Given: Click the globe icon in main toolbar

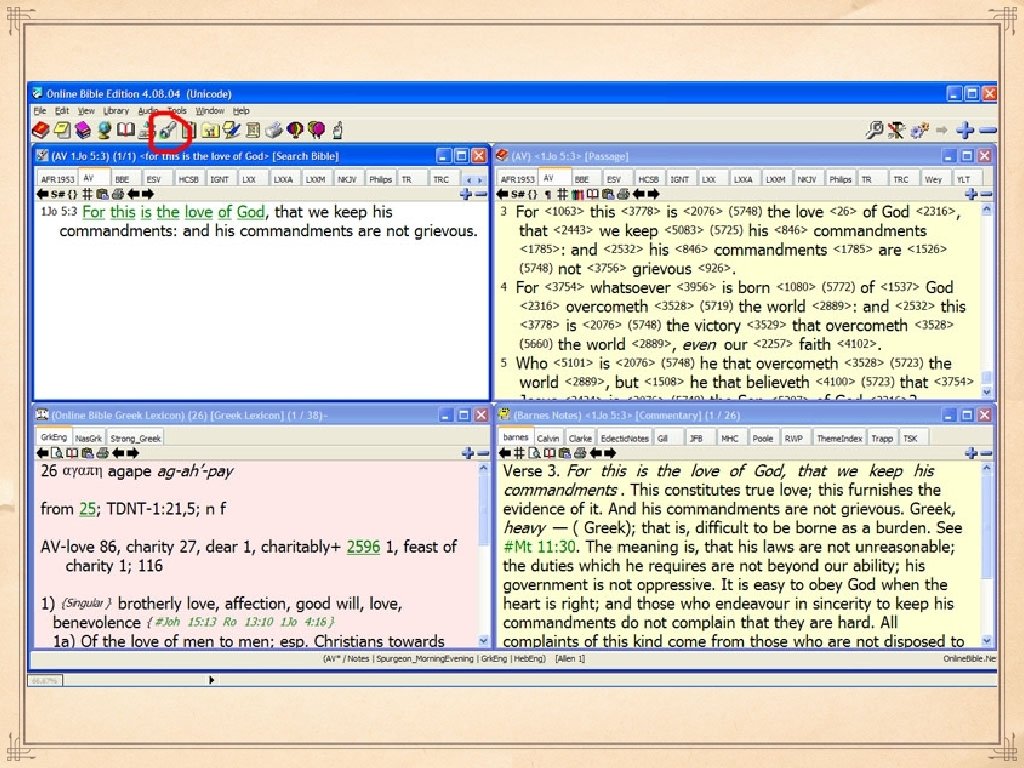Looking at the screenshot, I should [104, 131].
